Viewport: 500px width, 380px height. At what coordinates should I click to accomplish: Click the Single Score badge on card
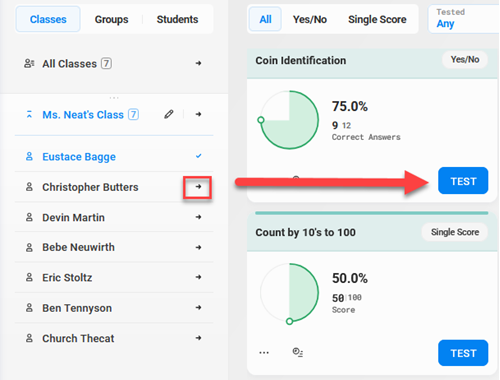455,232
